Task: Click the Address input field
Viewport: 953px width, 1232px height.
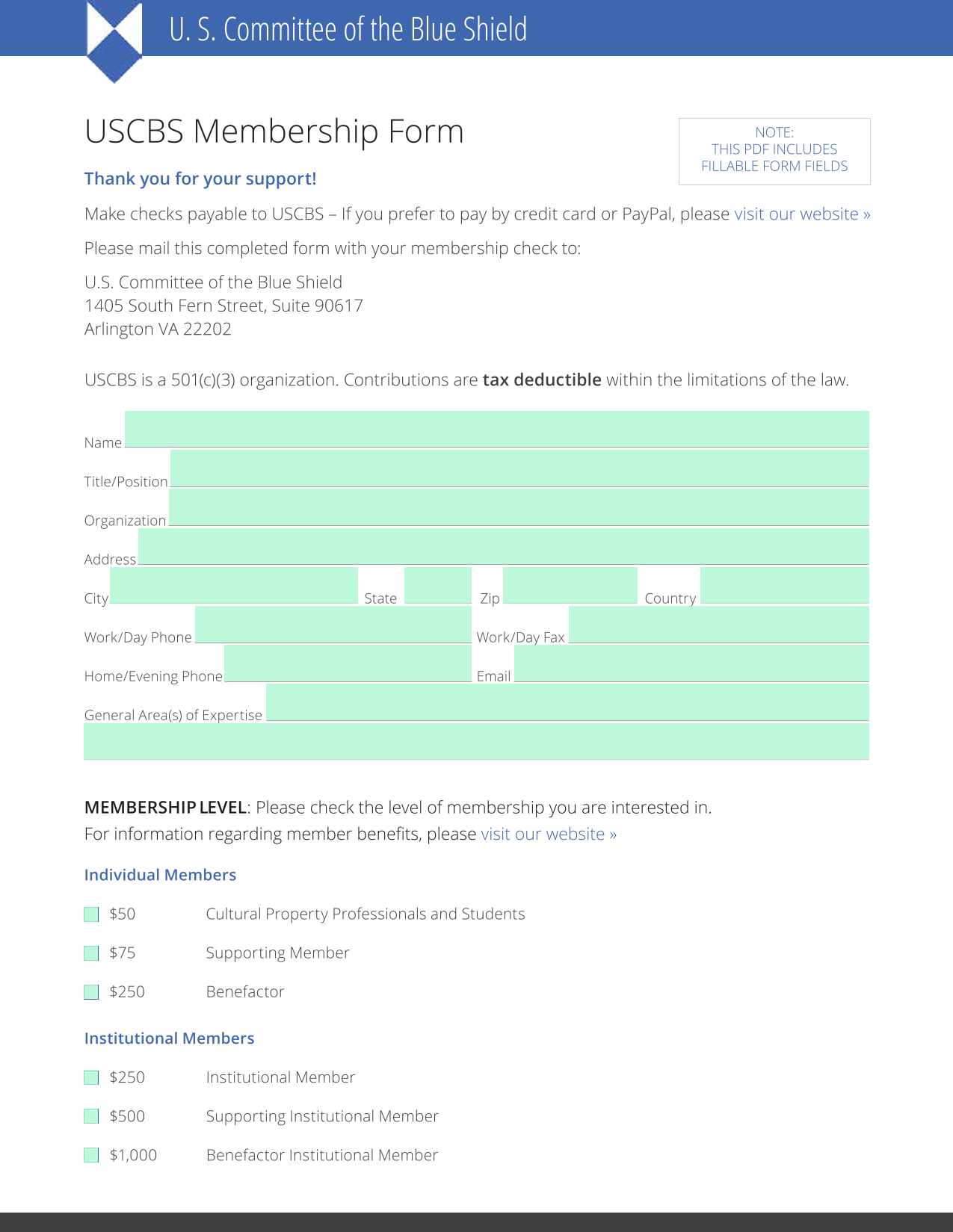Action: pyautogui.click(x=504, y=546)
